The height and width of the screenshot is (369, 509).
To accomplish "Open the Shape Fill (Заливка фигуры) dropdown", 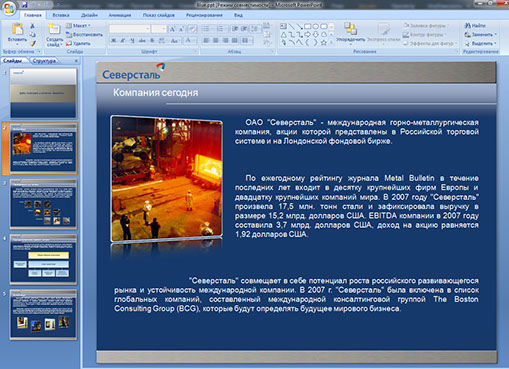I will point(426,25).
